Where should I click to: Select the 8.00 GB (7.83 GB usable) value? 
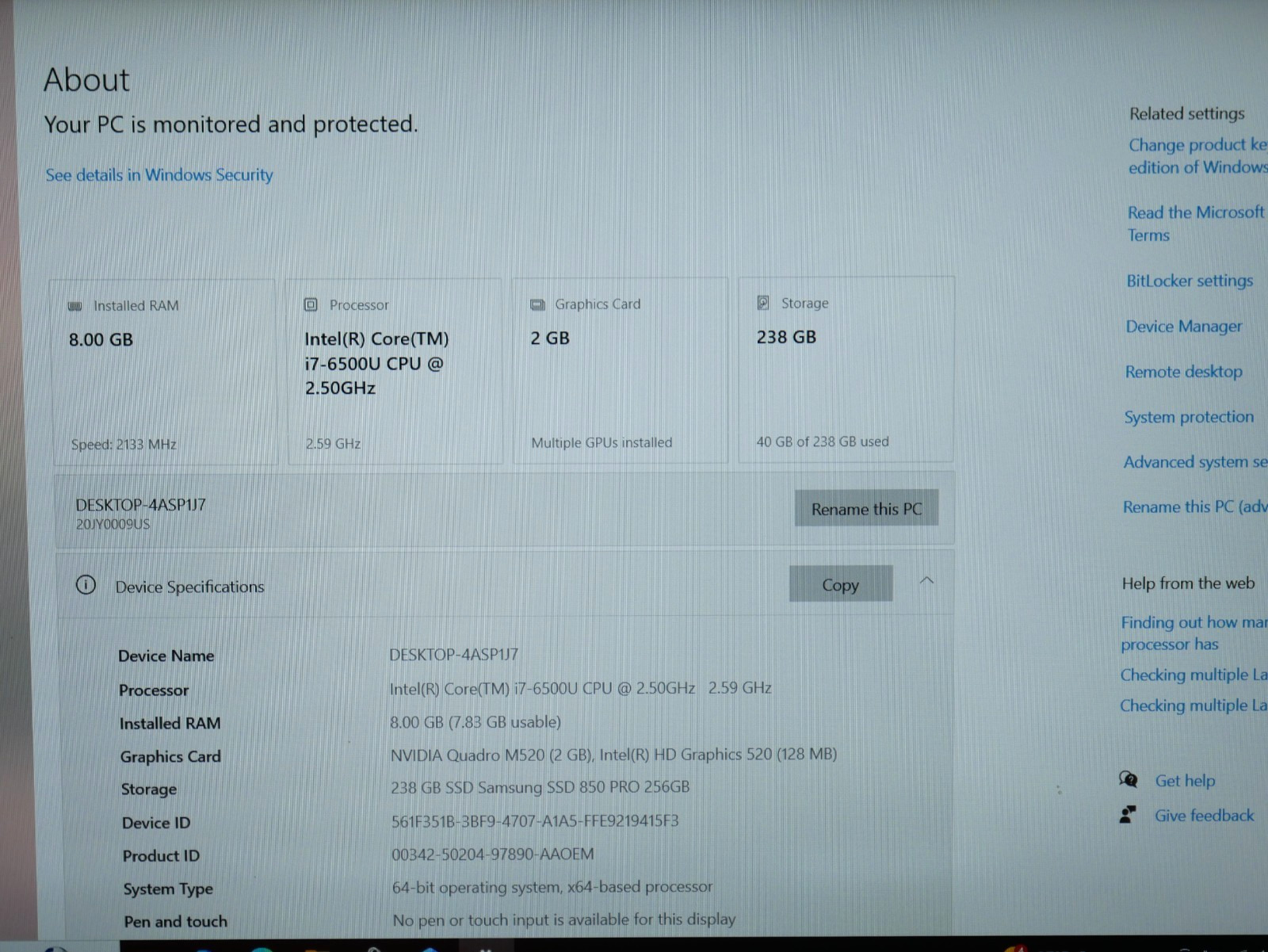(x=475, y=722)
